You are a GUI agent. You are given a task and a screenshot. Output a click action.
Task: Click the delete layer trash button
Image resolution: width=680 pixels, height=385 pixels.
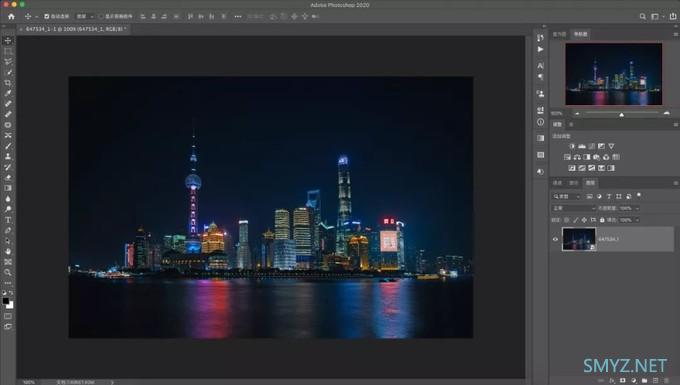coord(667,380)
